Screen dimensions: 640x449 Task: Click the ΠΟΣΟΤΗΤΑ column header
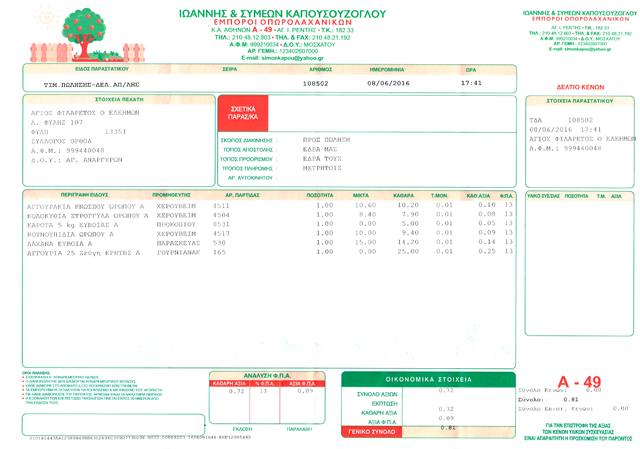click(x=320, y=196)
